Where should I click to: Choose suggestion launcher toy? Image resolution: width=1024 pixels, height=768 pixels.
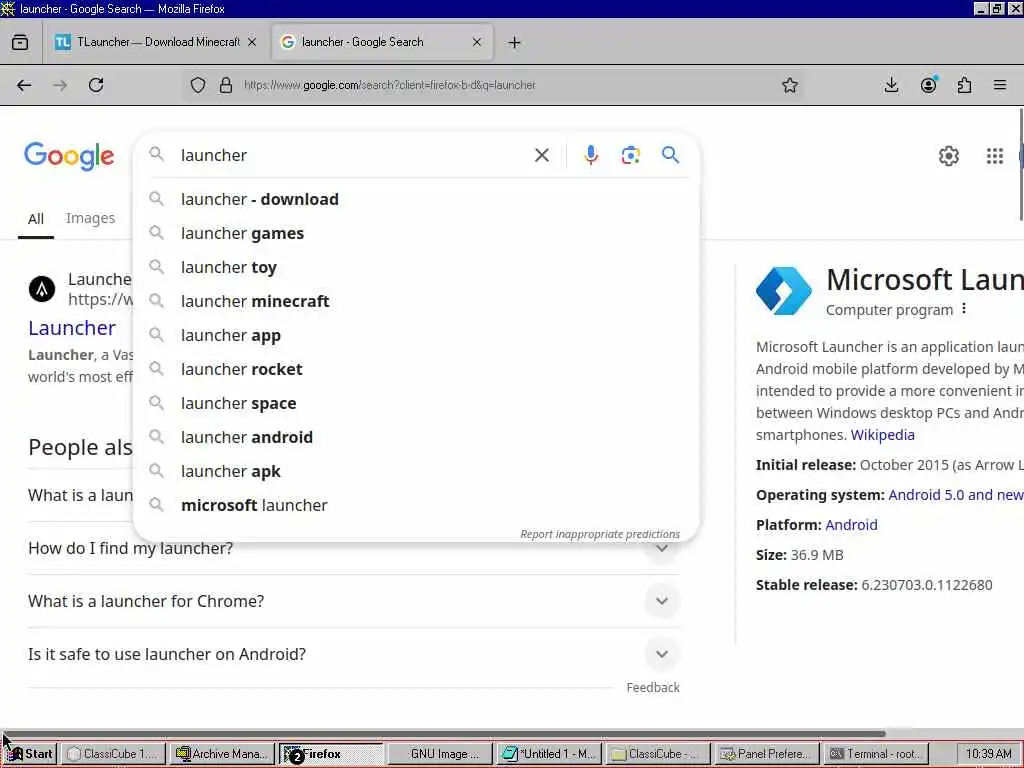pyautogui.click(x=416, y=267)
